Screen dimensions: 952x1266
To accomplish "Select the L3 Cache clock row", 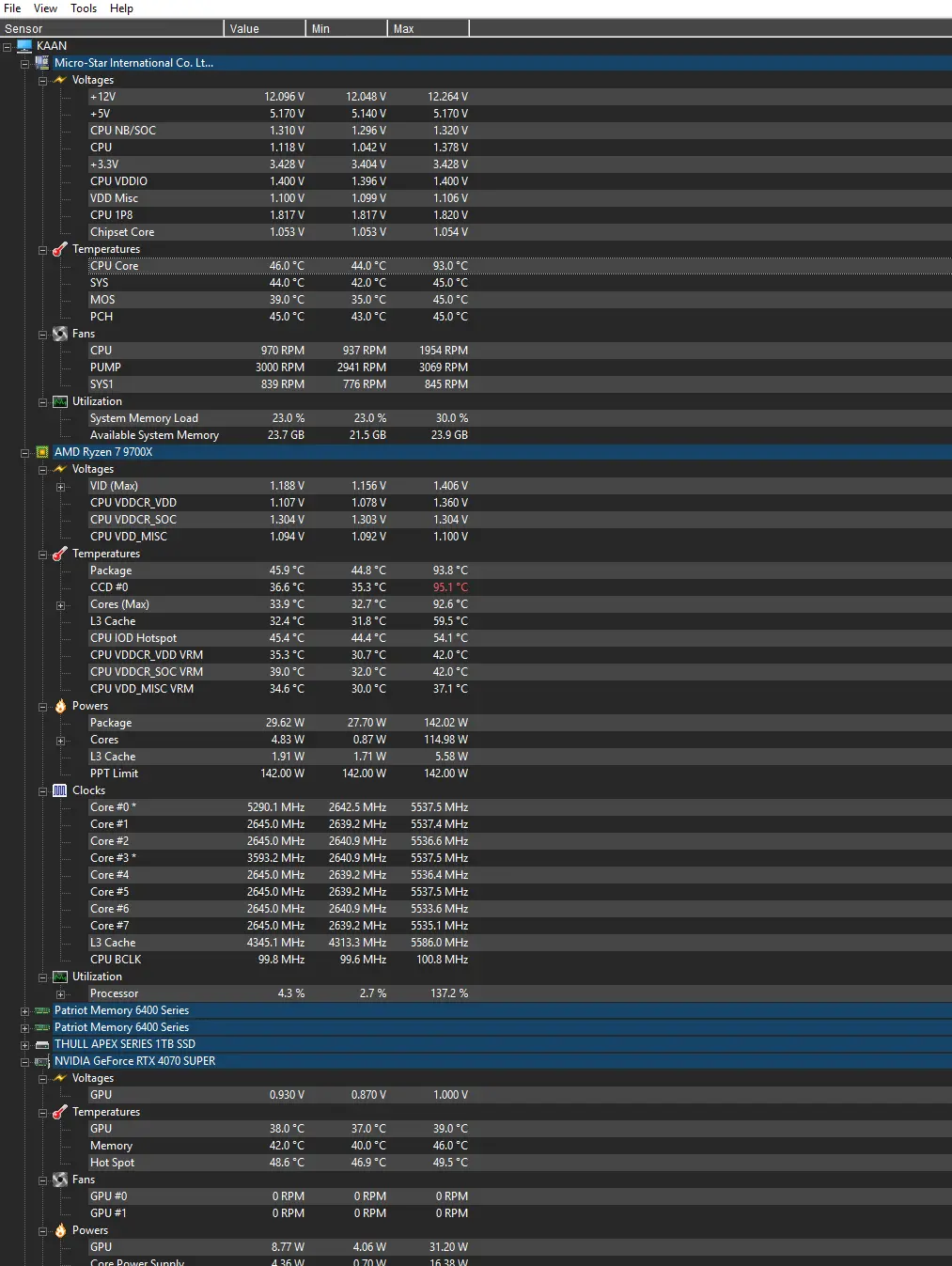I will (520, 943).
